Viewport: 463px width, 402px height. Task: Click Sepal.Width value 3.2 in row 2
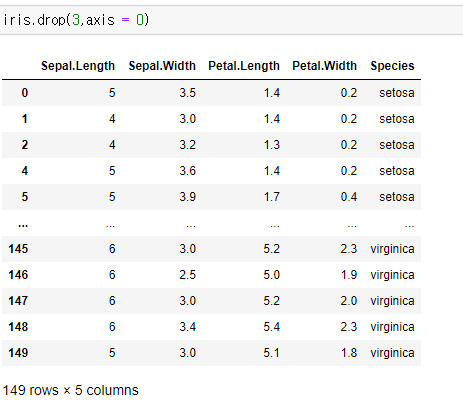(x=187, y=145)
